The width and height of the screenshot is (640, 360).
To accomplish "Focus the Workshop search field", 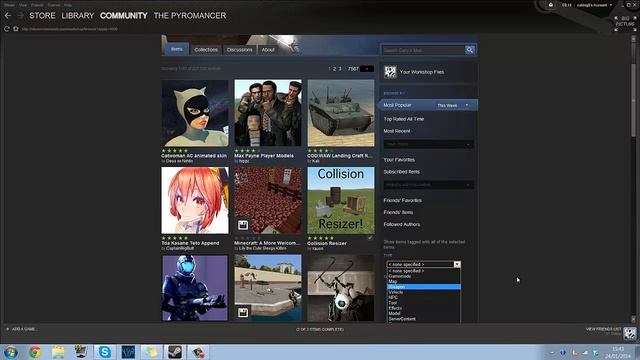I will pyautogui.click(x=423, y=50).
